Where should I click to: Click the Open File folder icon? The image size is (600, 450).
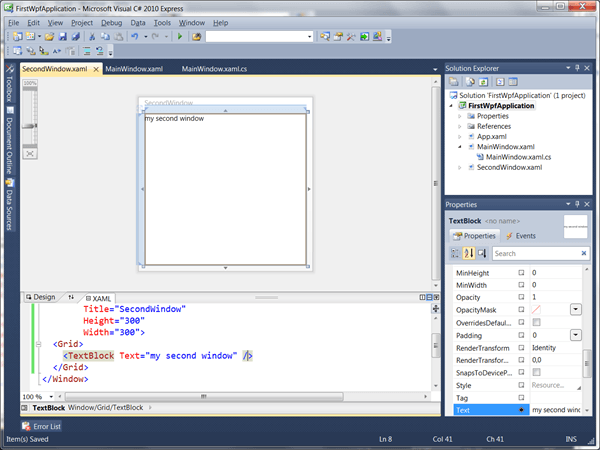tap(49, 37)
